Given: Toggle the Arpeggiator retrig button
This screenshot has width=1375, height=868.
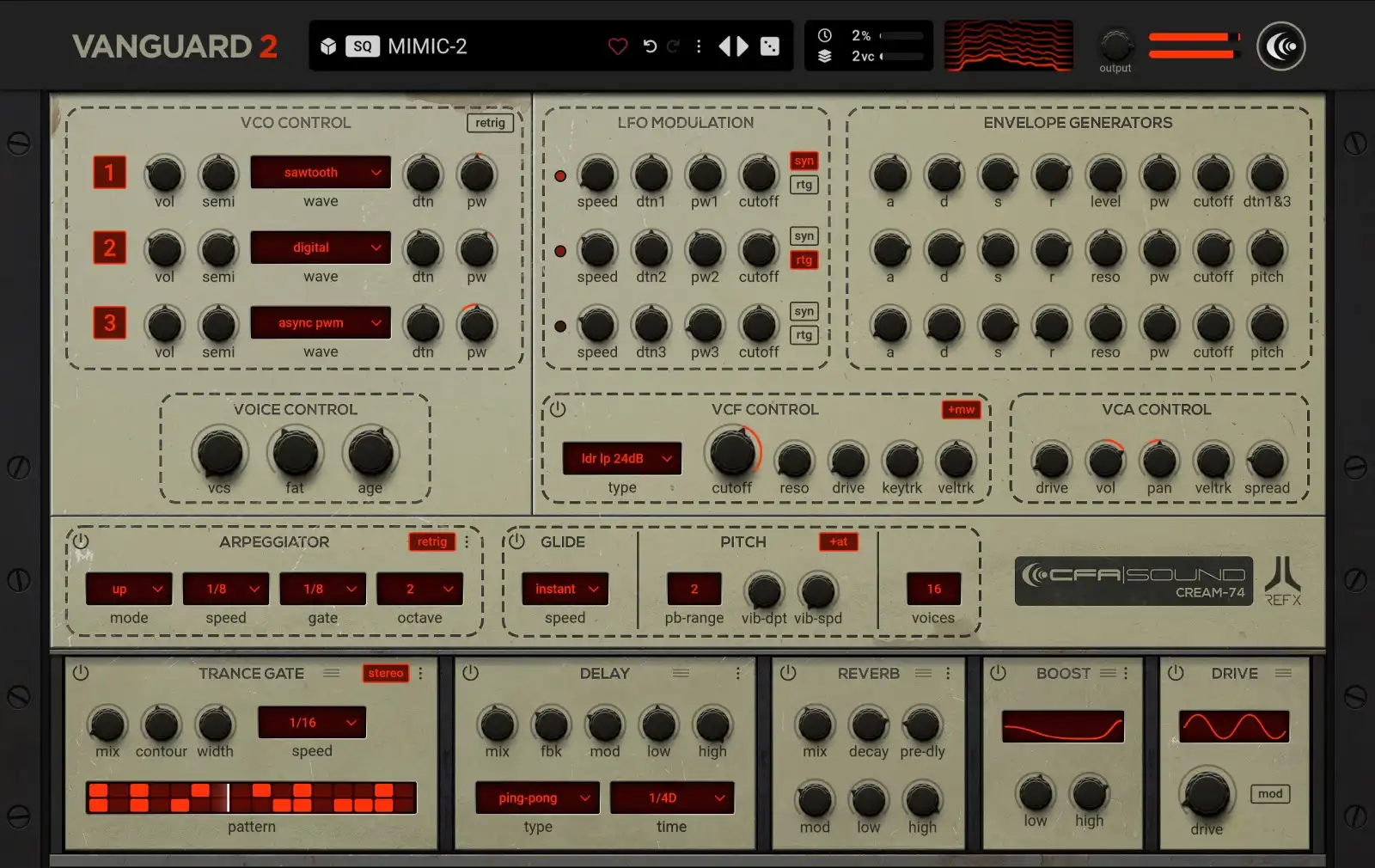Looking at the screenshot, I should [431, 541].
